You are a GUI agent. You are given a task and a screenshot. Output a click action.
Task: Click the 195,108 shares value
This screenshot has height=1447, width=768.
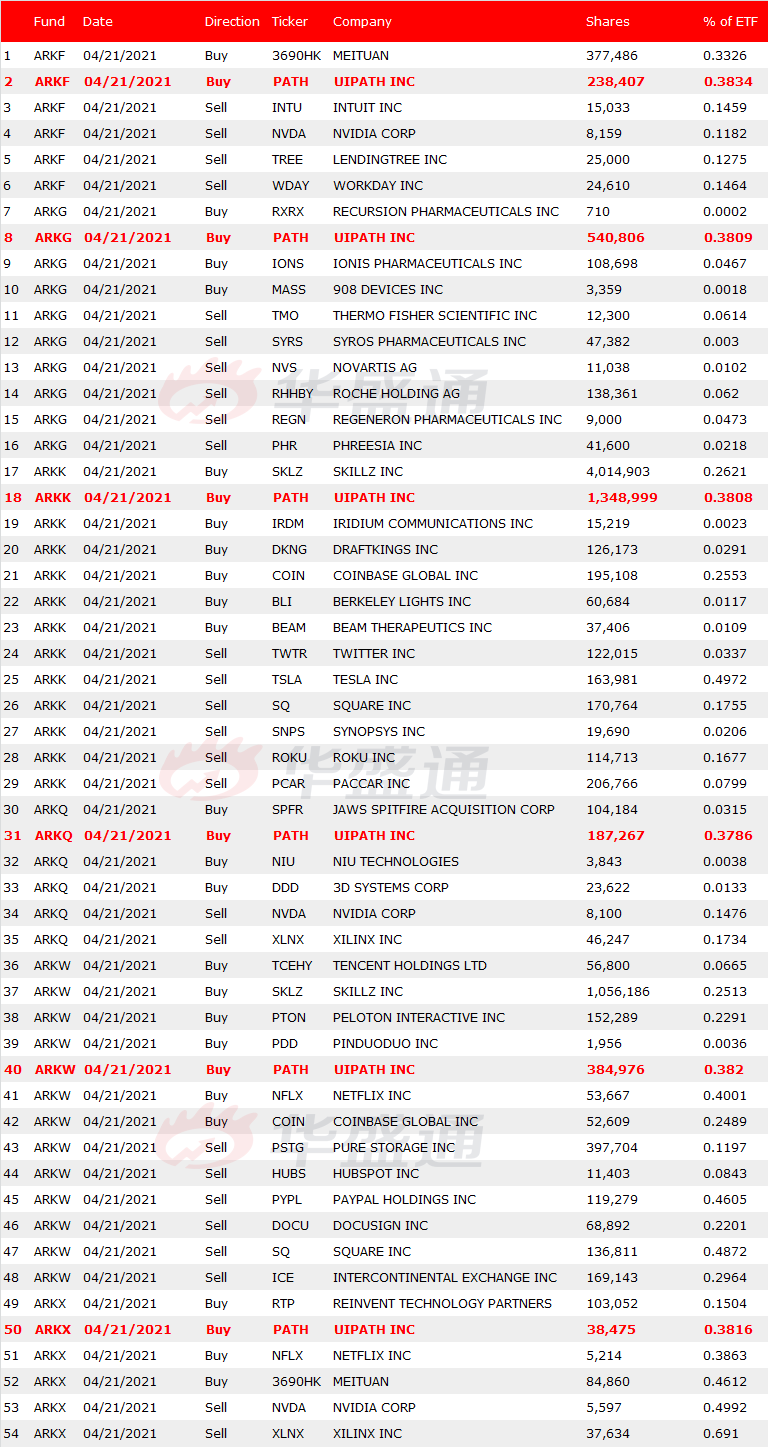coord(612,575)
